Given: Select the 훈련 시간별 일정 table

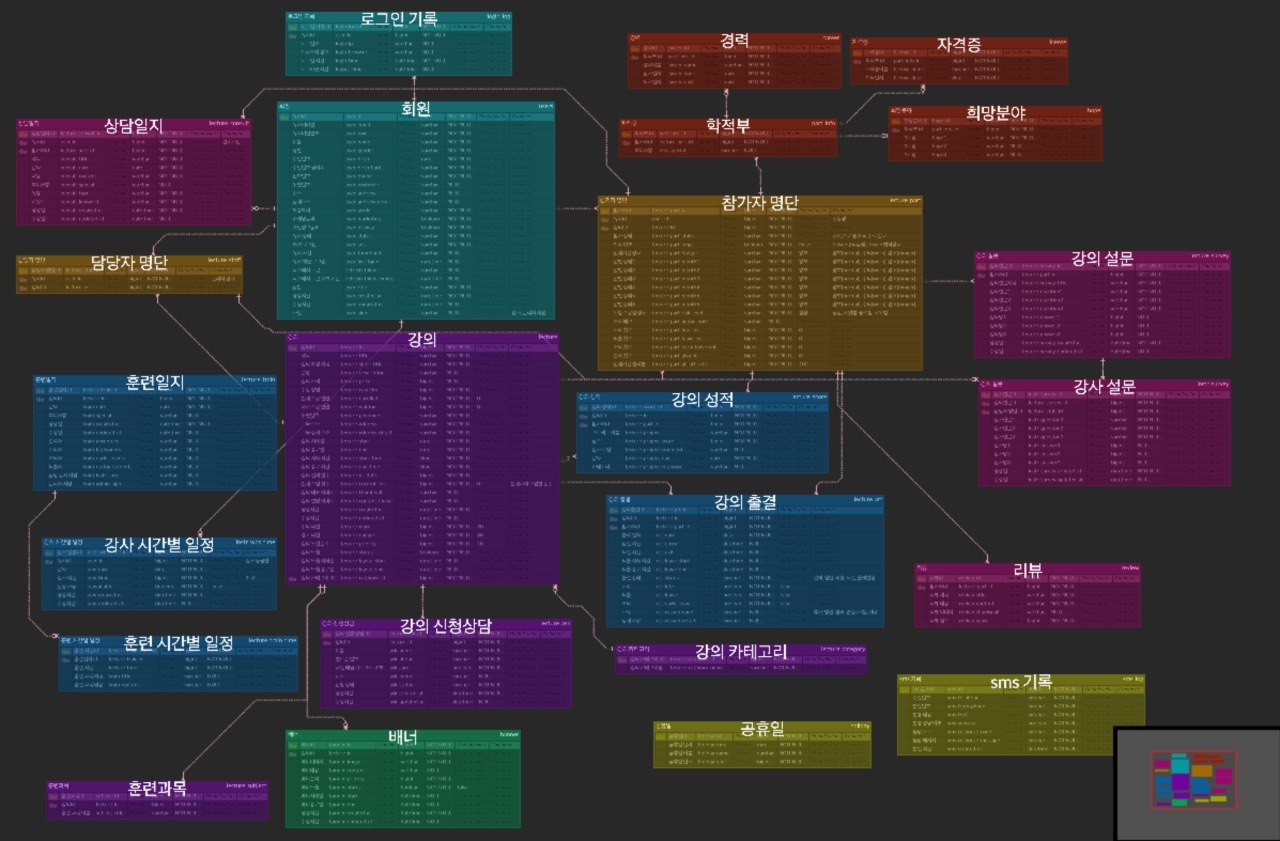Looking at the screenshot, I should pos(179,661).
